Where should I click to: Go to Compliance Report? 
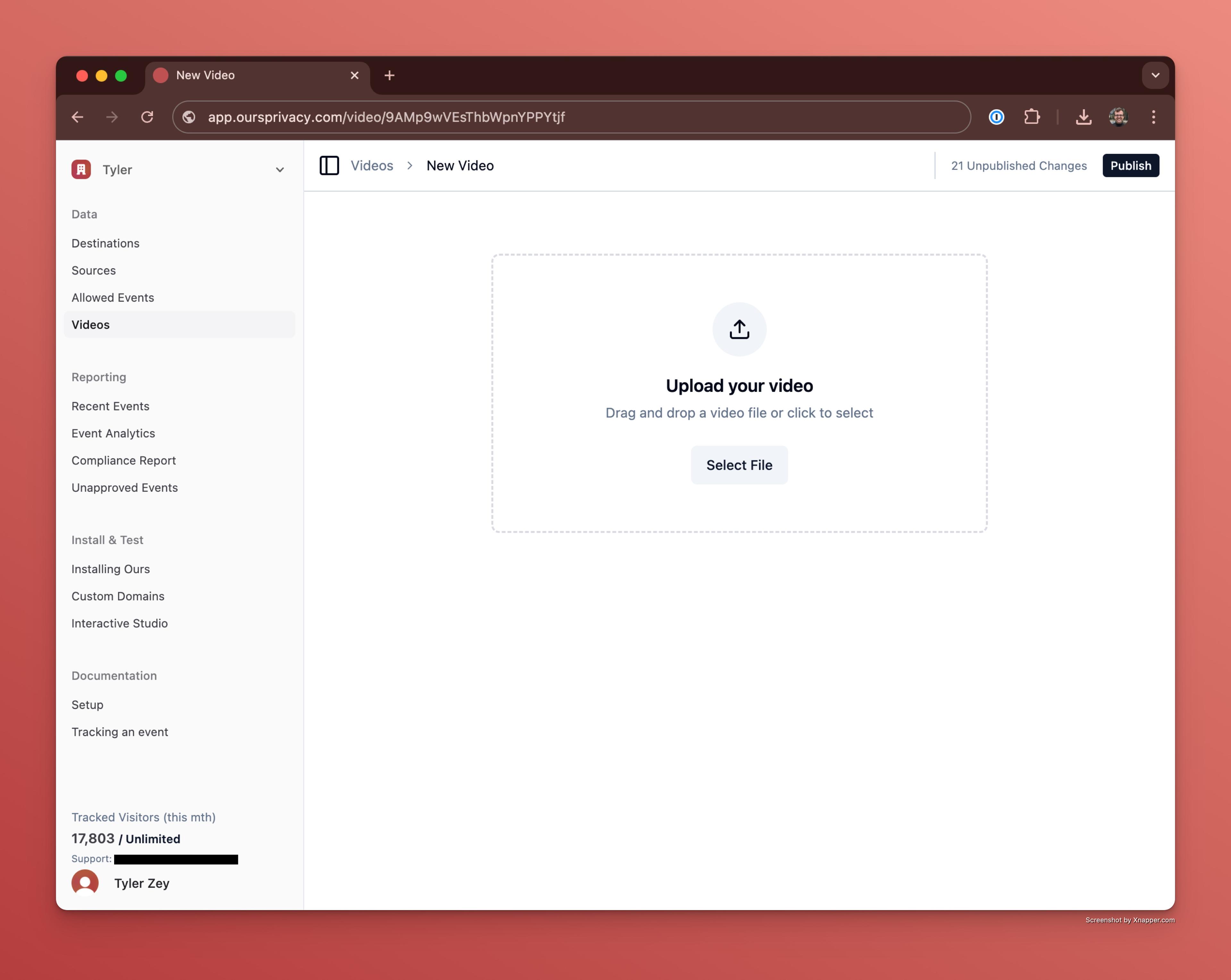(123, 461)
